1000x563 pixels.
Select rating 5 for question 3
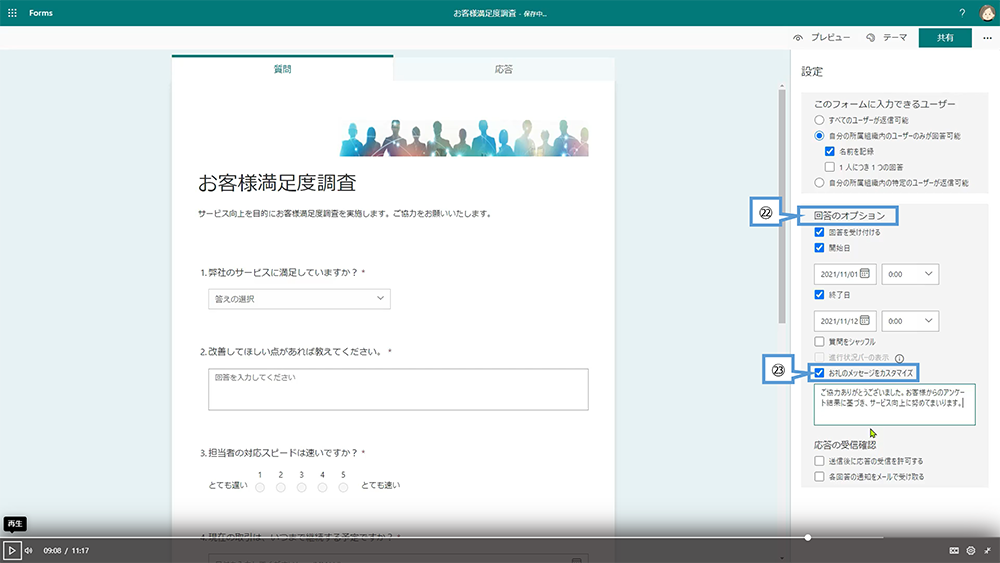(x=343, y=488)
